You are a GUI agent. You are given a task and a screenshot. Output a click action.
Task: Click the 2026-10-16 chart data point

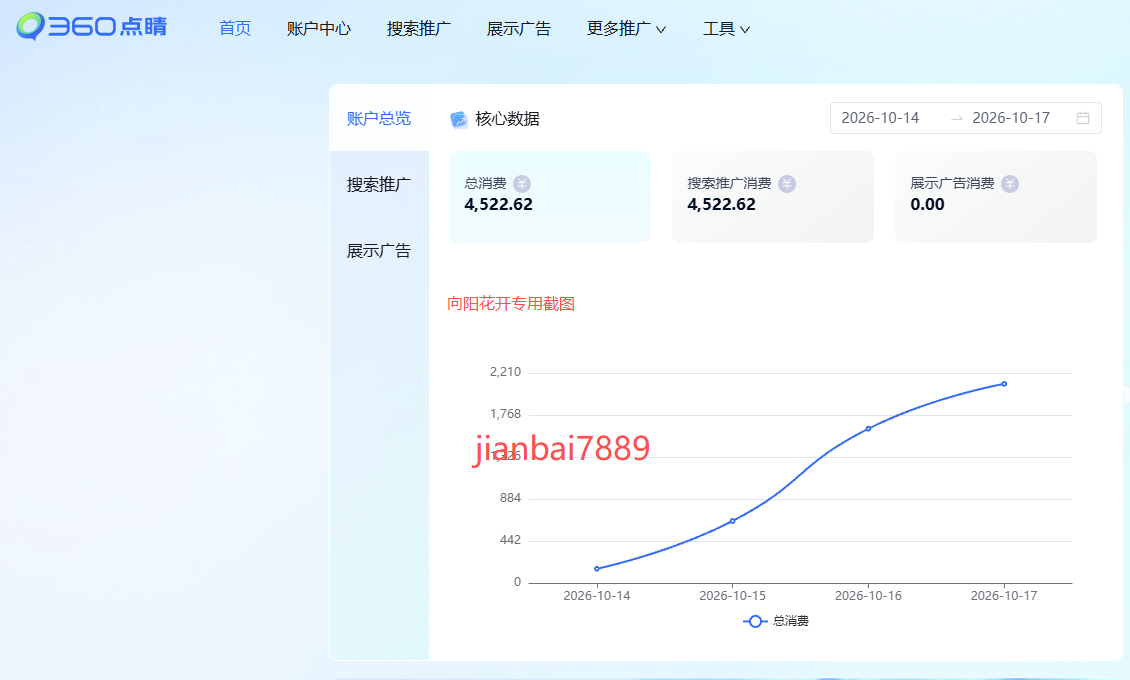click(x=868, y=429)
